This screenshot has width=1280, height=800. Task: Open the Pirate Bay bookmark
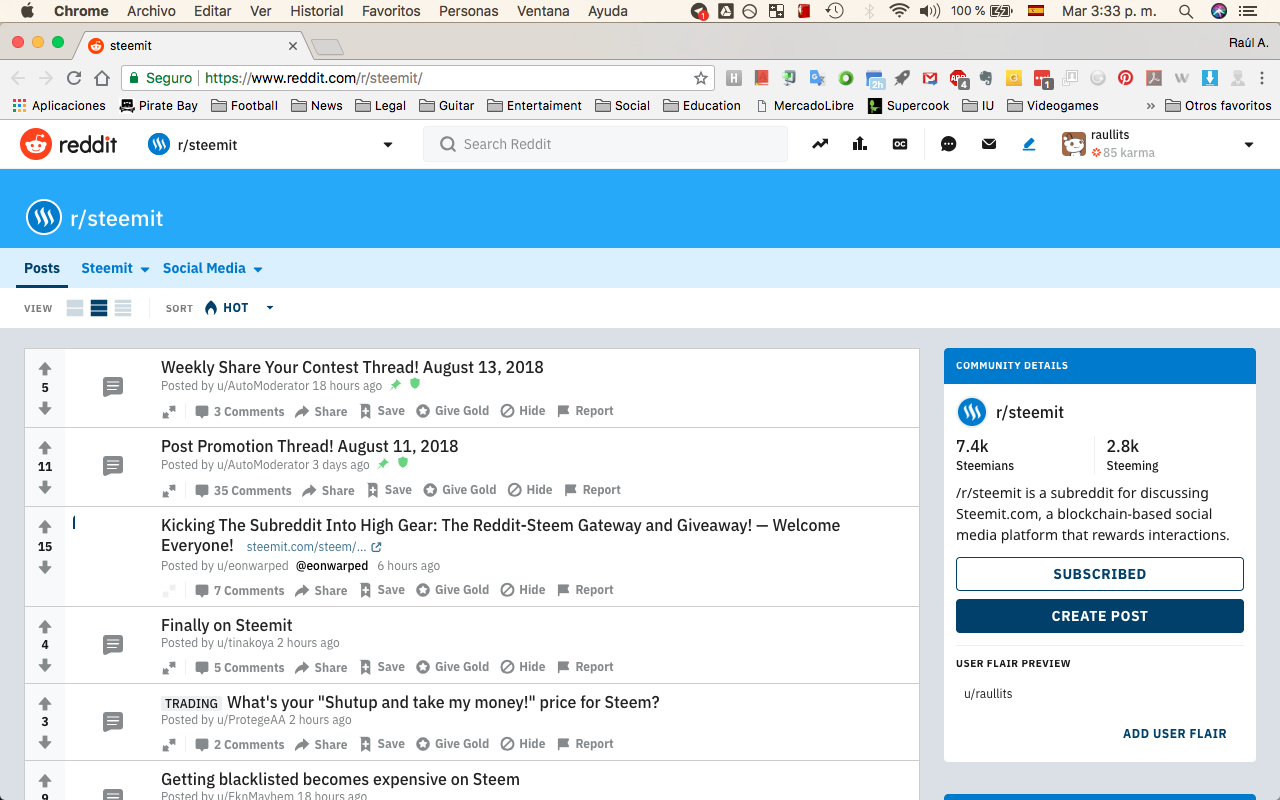[158, 105]
